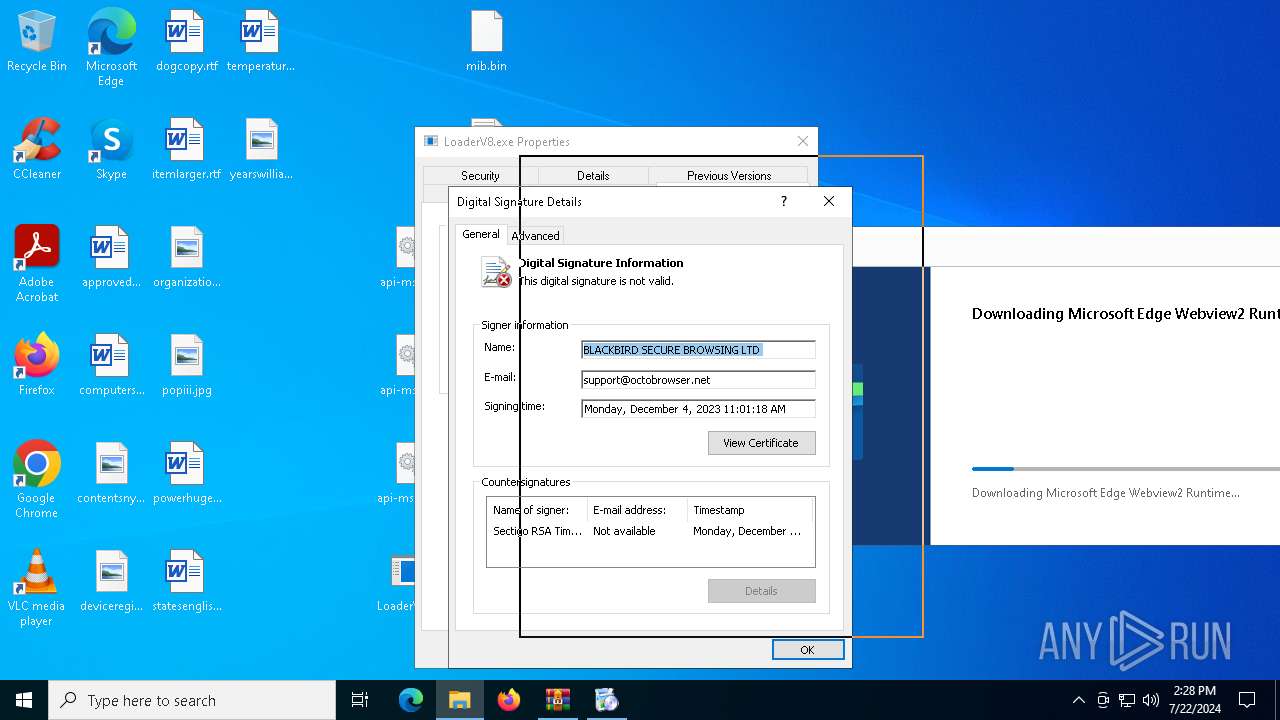Select the popiii.jpg image icon
The width and height of the screenshot is (1280, 720).
[x=186, y=366]
